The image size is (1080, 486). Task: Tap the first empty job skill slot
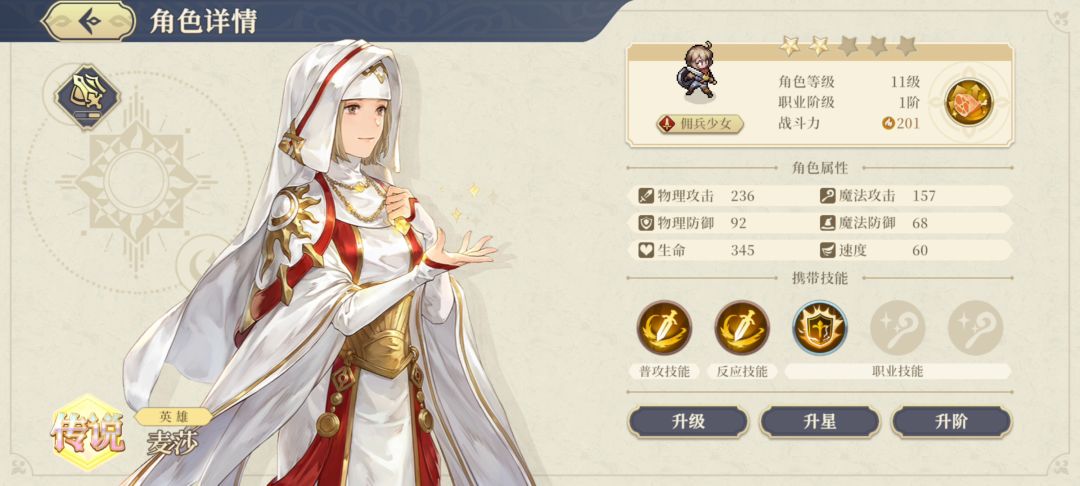pos(897,328)
